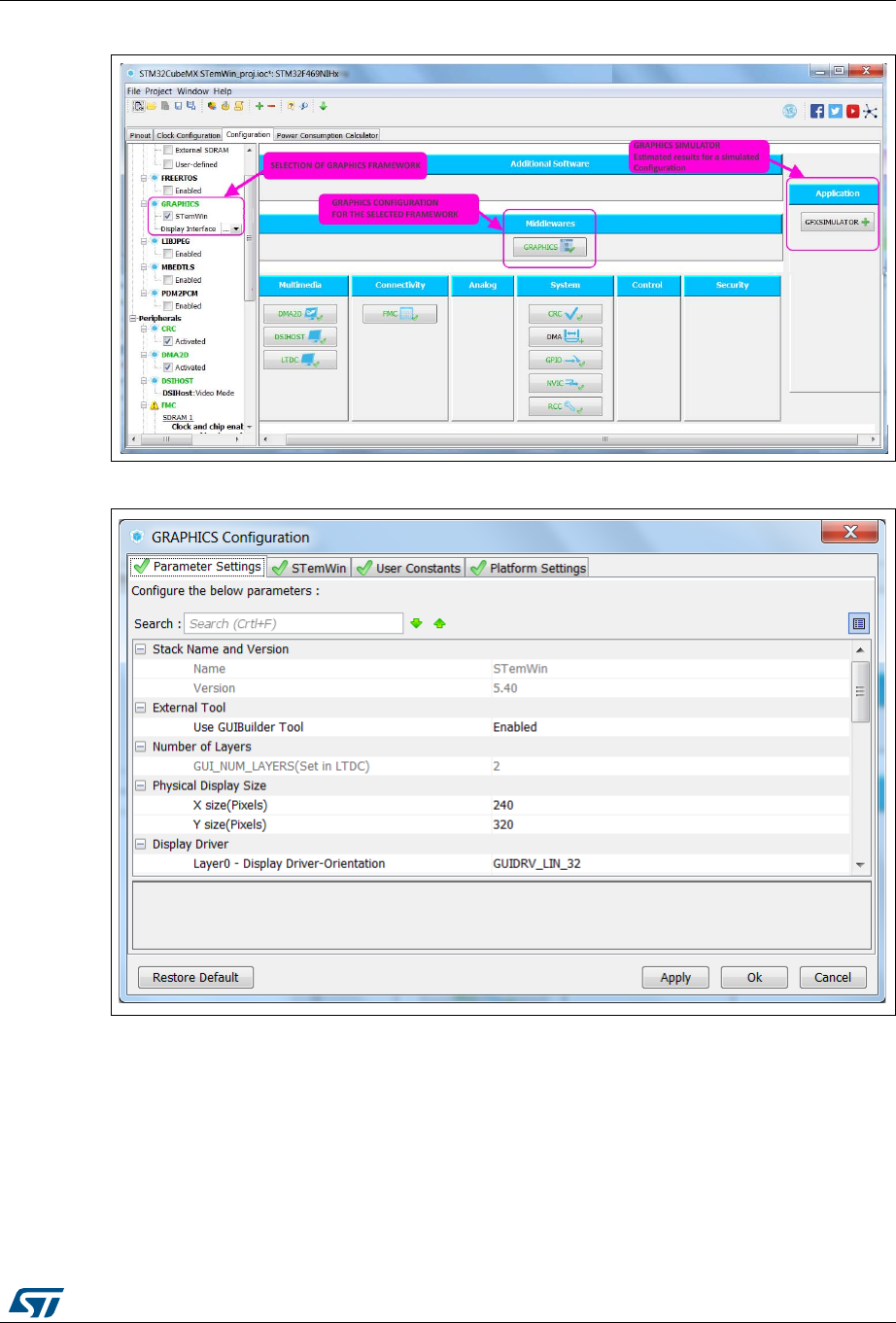Click the yellow Open folder toolbar icon
This screenshot has height=1323, width=896.
[x=152, y=106]
